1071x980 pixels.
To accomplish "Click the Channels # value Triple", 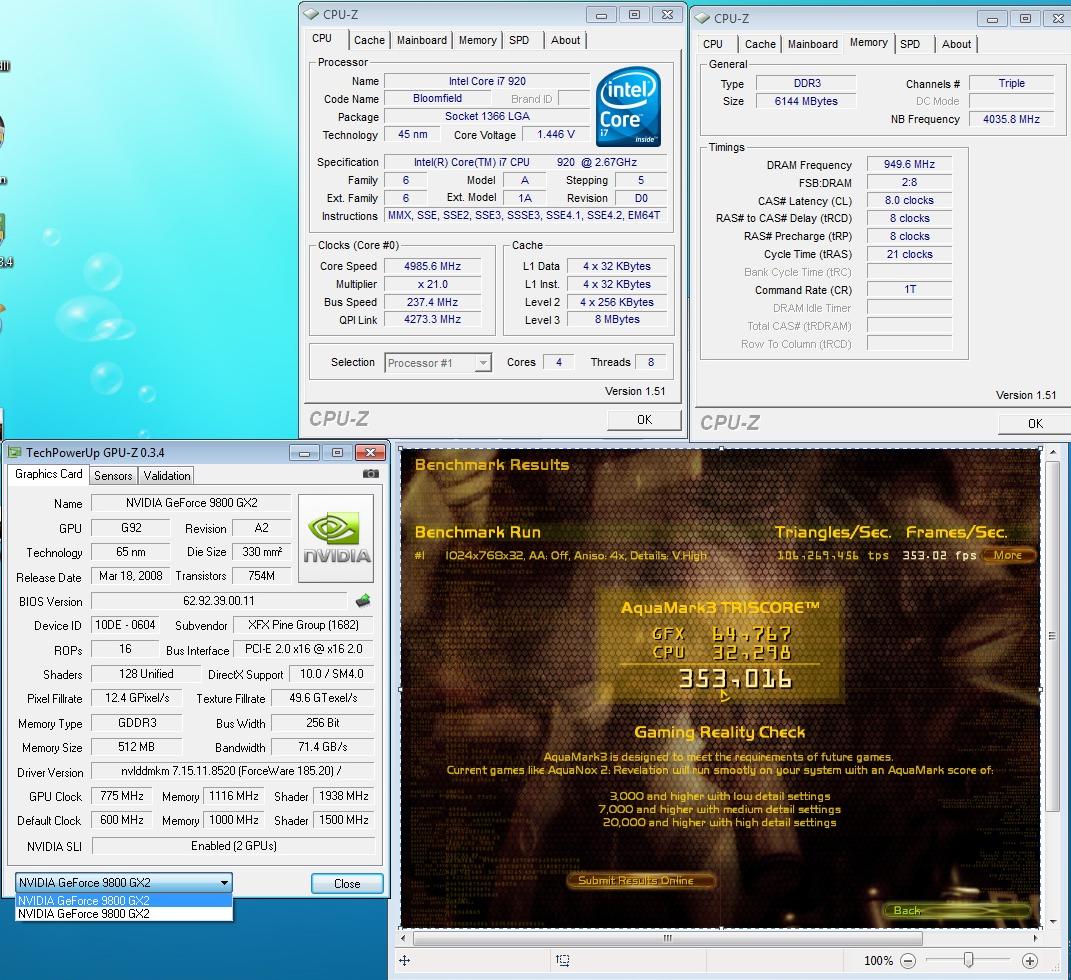I will tap(1011, 83).
